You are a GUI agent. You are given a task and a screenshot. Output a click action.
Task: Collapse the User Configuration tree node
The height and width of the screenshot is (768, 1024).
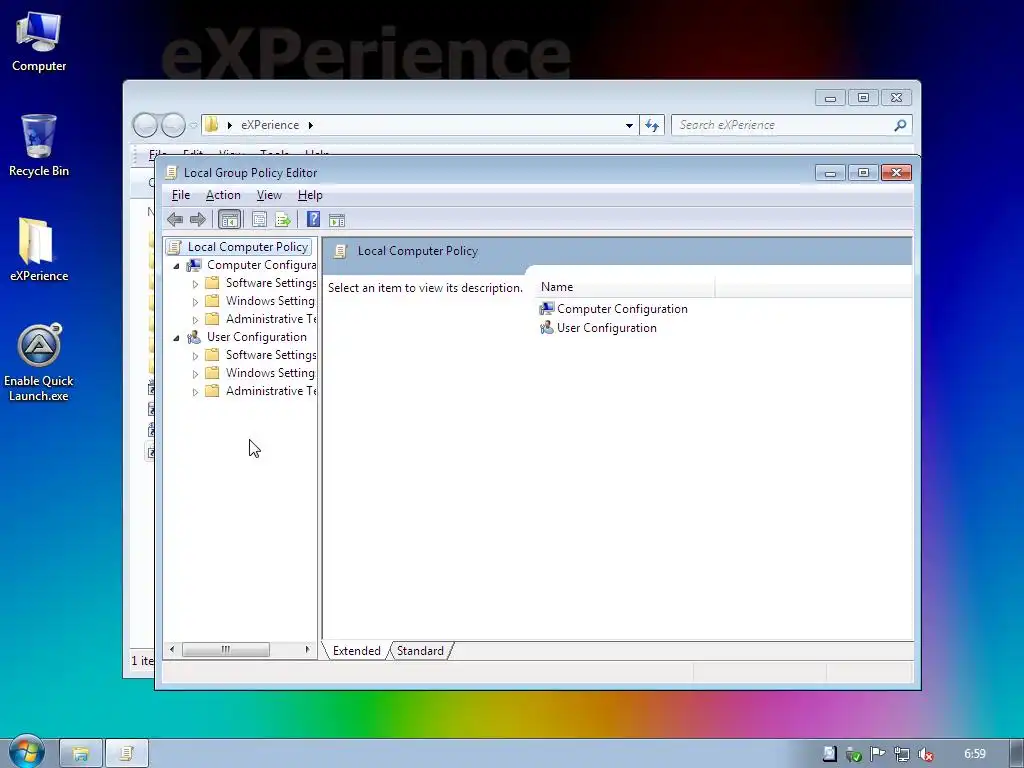coord(176,338)
